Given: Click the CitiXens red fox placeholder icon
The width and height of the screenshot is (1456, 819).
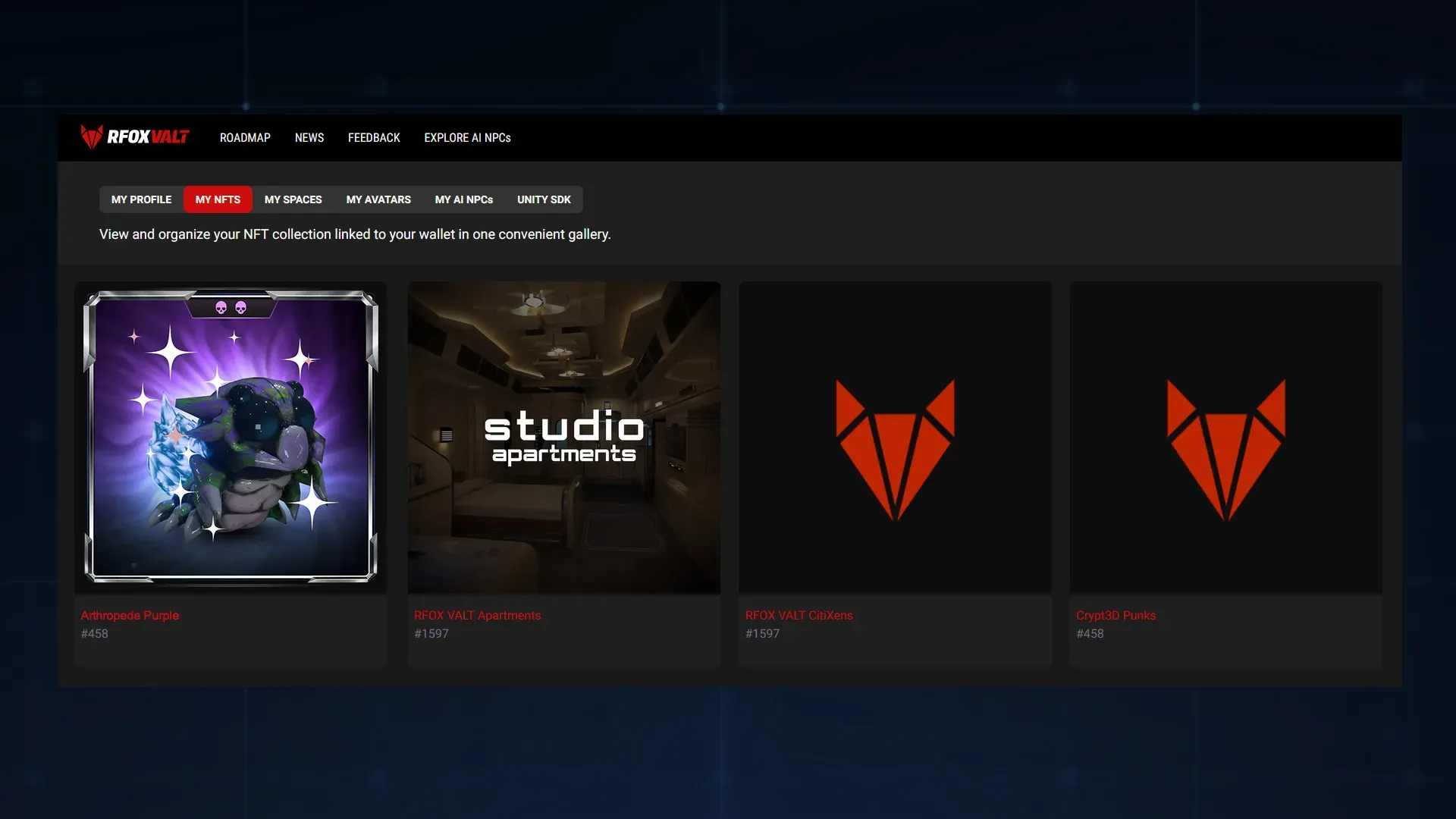Looking at the screenshot, I should point(895,449).
